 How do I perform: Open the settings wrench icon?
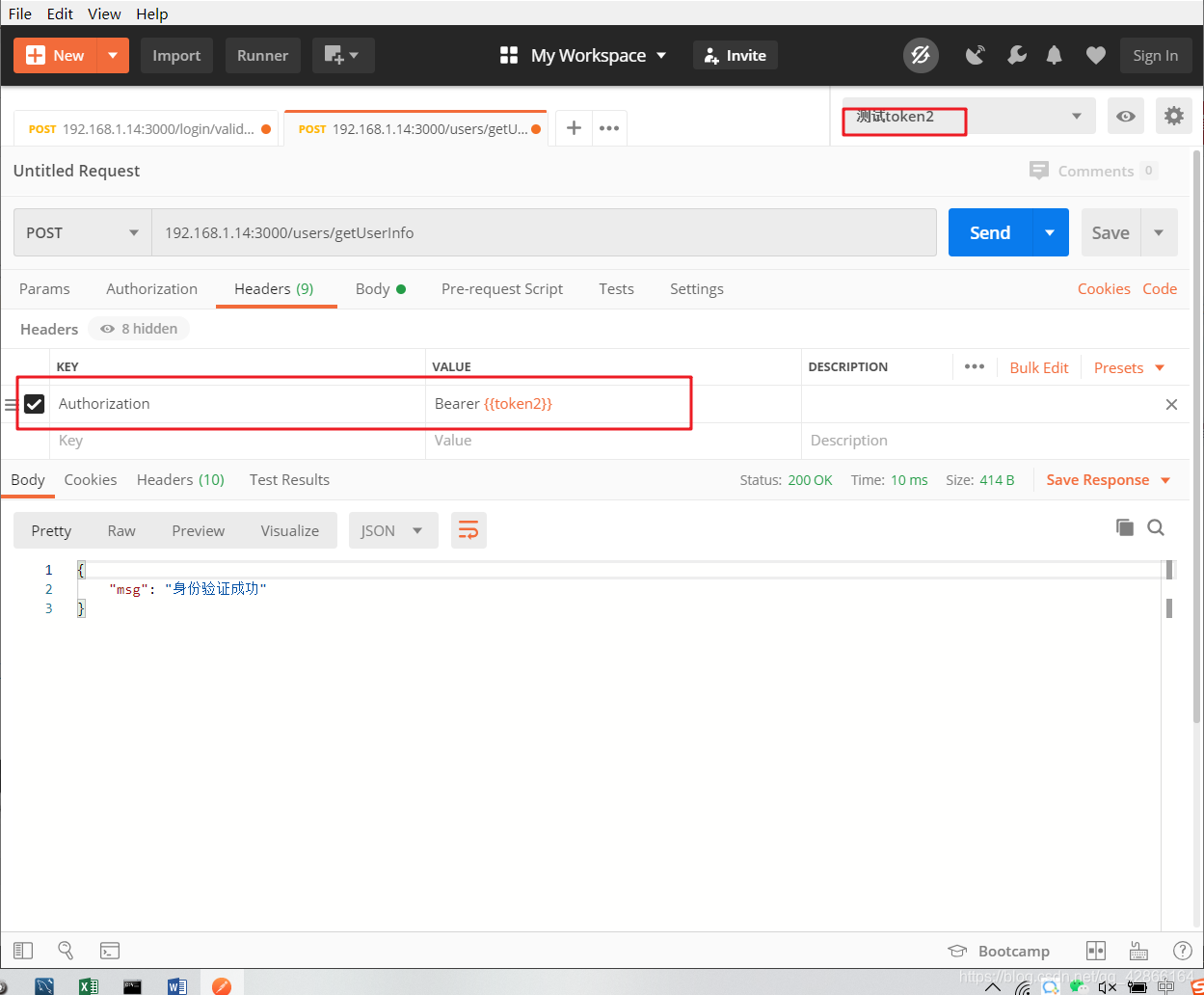[1016, 56]
